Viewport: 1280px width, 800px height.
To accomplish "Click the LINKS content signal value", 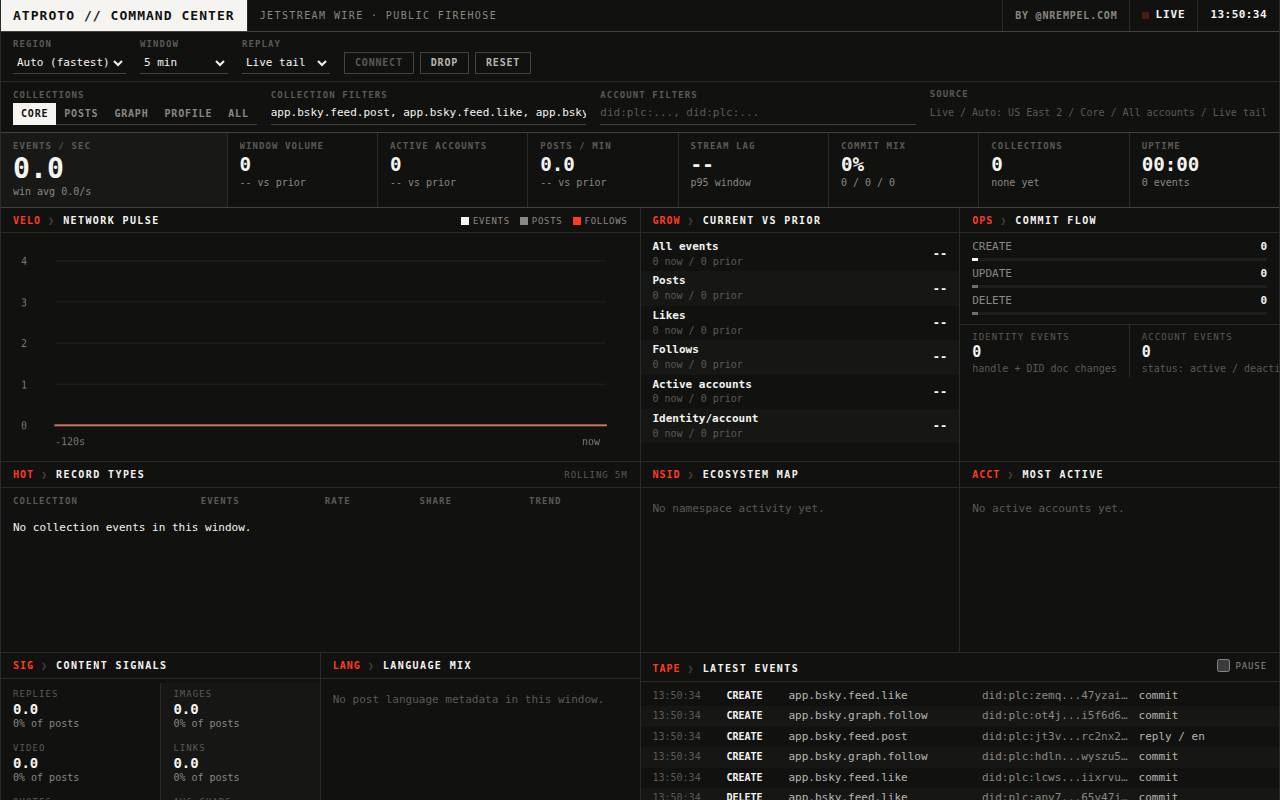I will coord(186,763).
